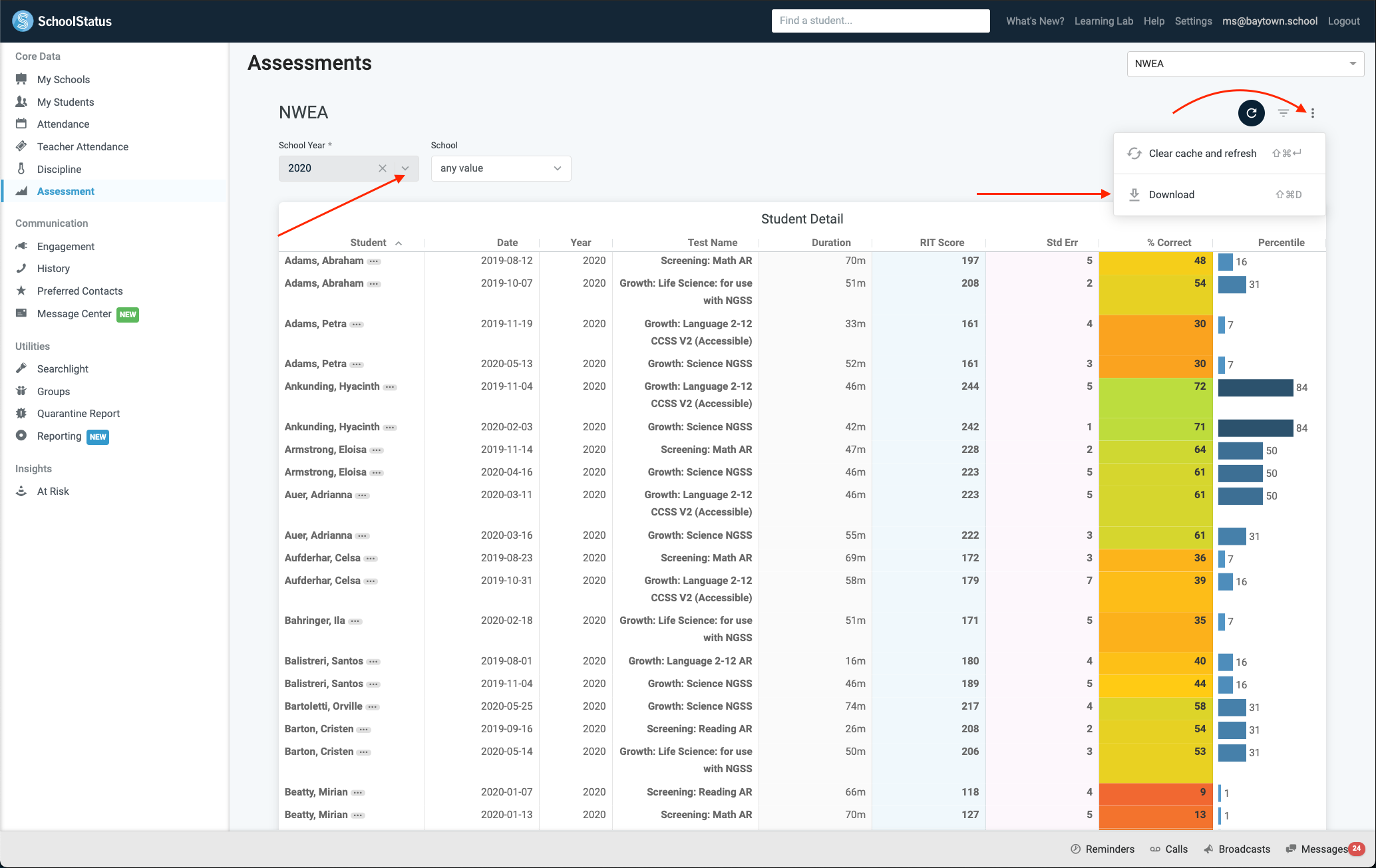Open Settings in top bar
Viewport: 1376px width, 868px height.
1193,21
